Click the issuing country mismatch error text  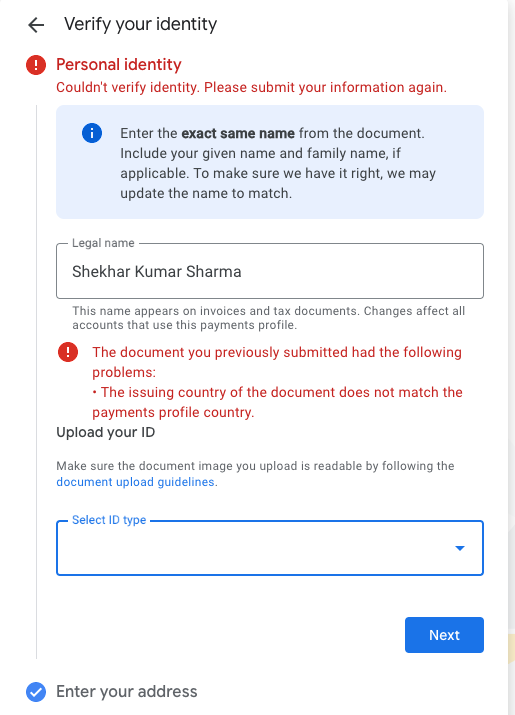(x=277, y=402)
